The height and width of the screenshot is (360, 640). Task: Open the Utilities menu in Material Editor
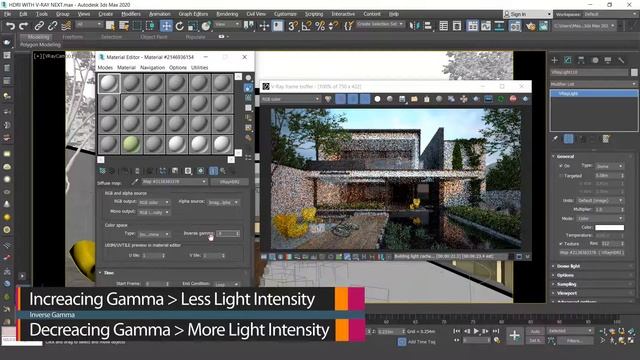coord(200,67)
